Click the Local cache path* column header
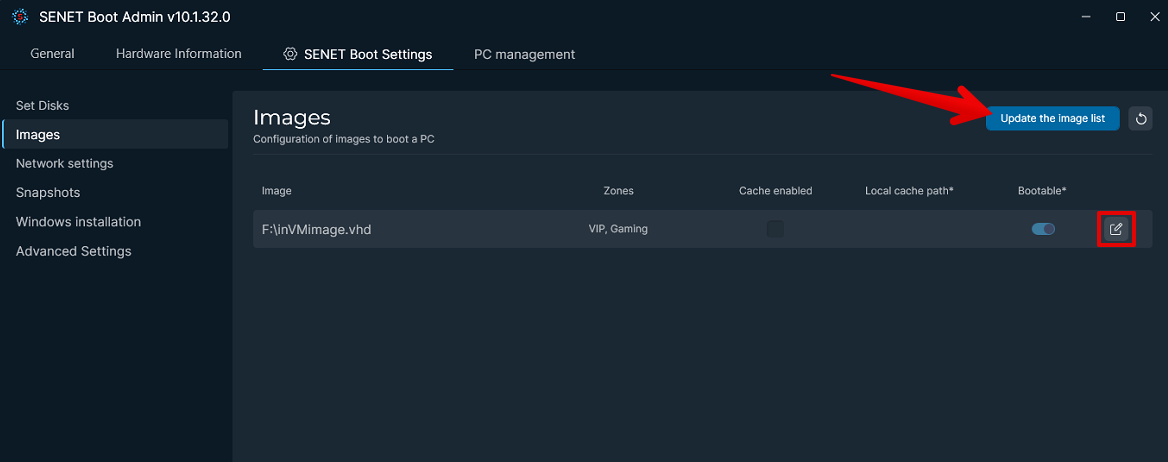This screenshot has width=1168, height=462. click(x=910, y=191)
